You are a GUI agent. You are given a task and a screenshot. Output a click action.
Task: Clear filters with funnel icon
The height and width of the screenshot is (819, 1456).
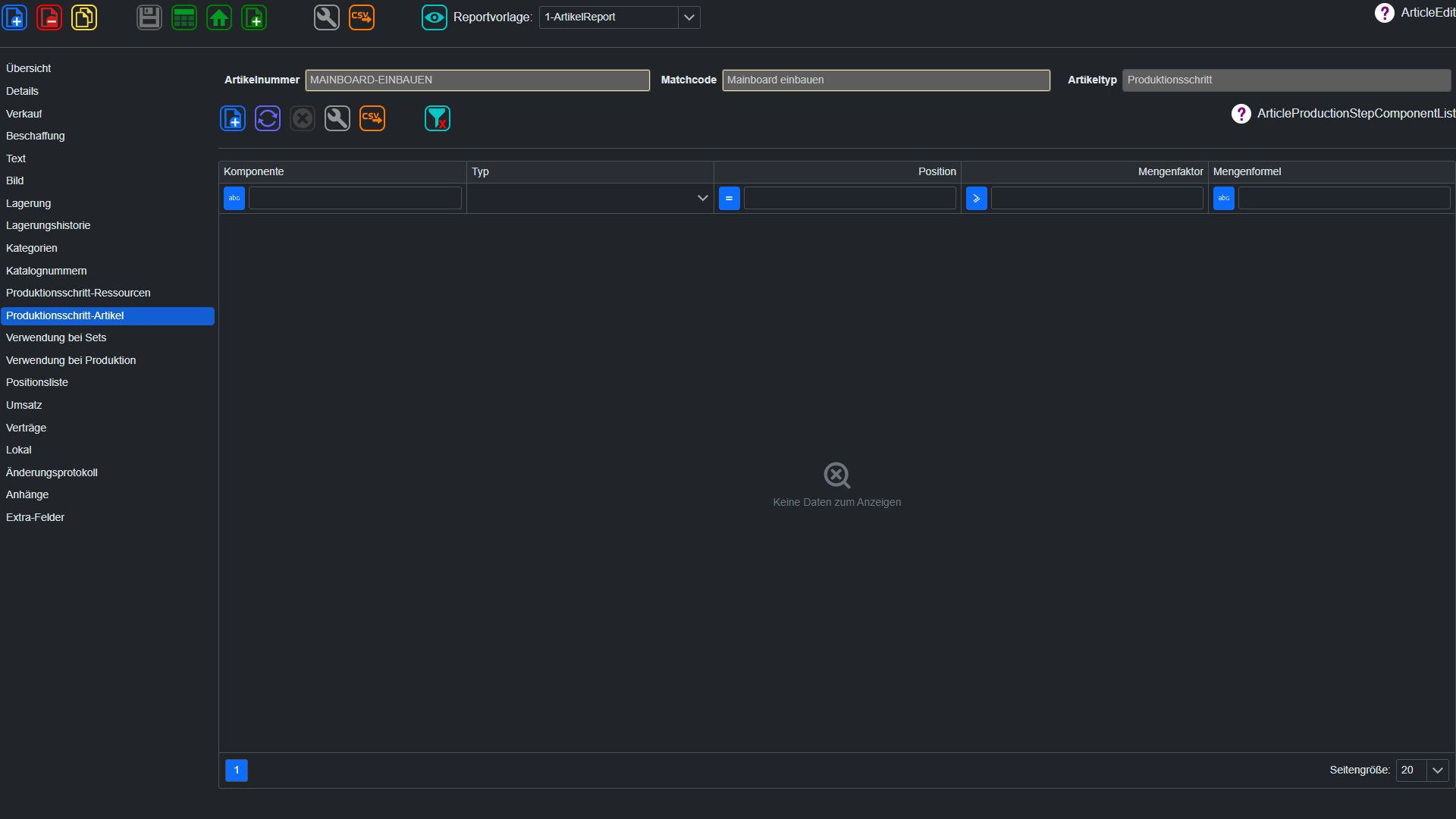[x=438, y=118]
